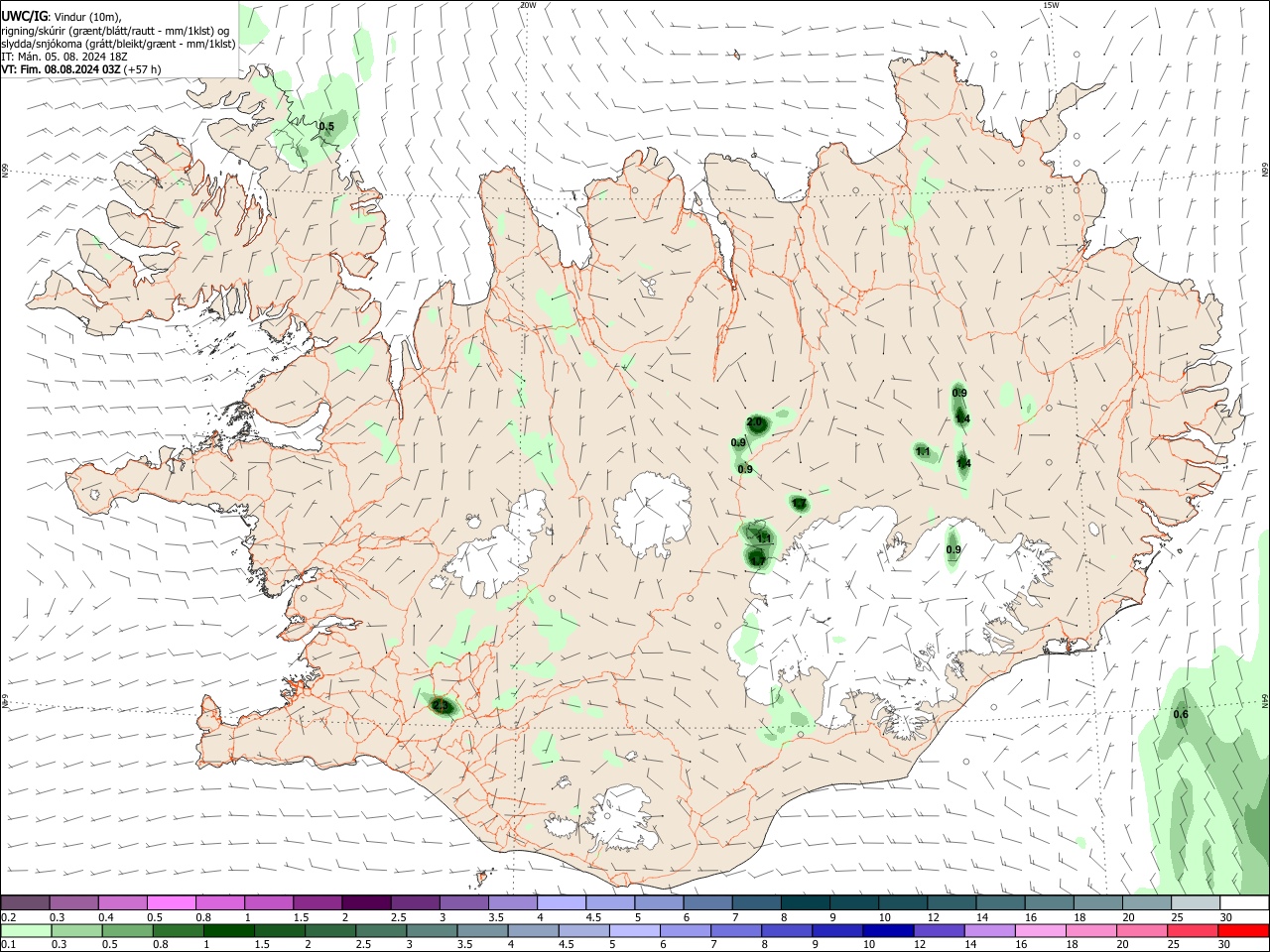Click the VT: Fim. 08.08.2024 03Z valid time
The height and width of the screenshot is (952, 1270).
(62, 69)
